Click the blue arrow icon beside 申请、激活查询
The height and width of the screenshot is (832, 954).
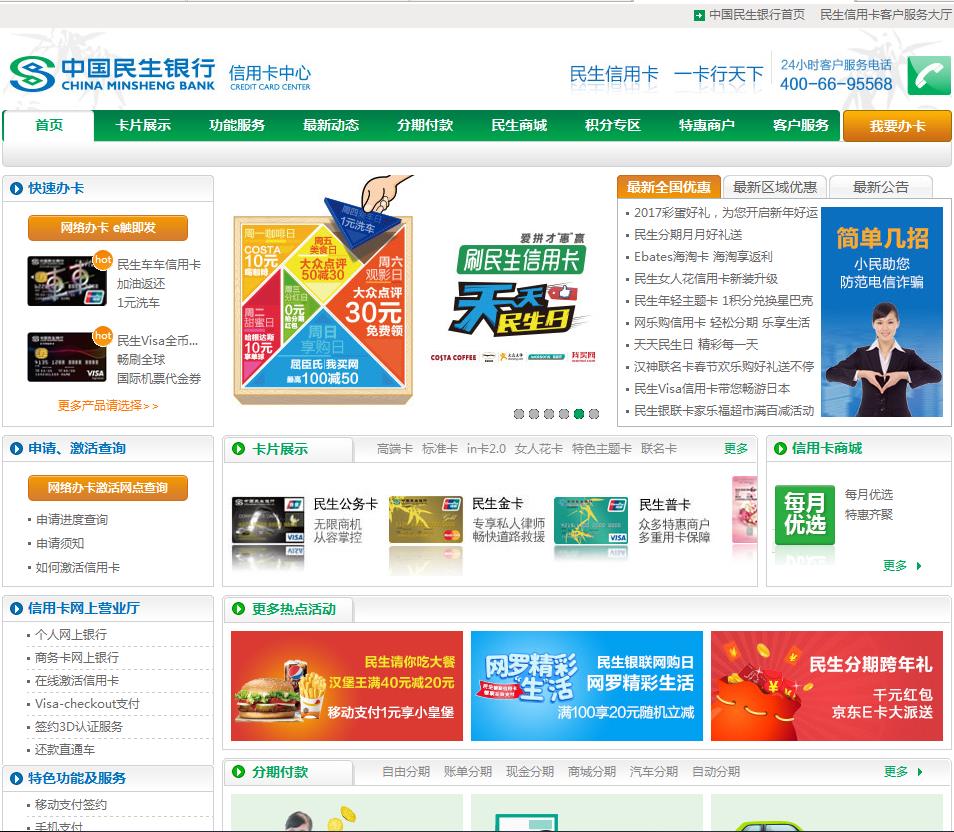(16, 449)
